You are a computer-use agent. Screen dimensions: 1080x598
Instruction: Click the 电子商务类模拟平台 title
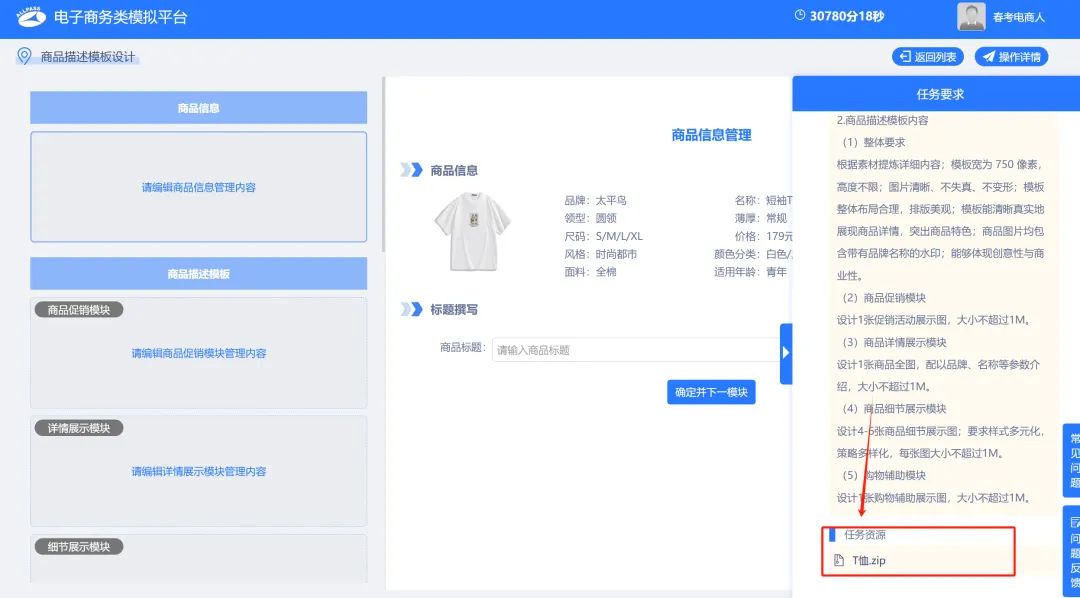pyautogui.click(x=121, y=17)
